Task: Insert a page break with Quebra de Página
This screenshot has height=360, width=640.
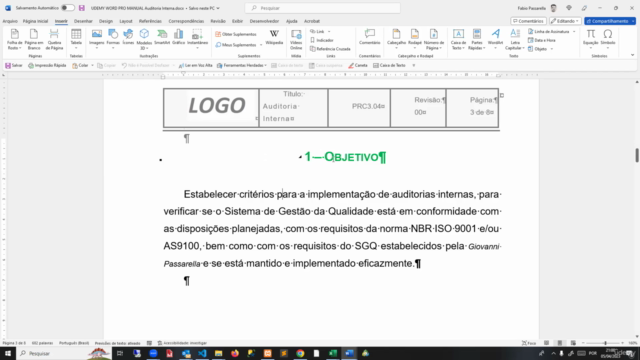Action: 54,40
